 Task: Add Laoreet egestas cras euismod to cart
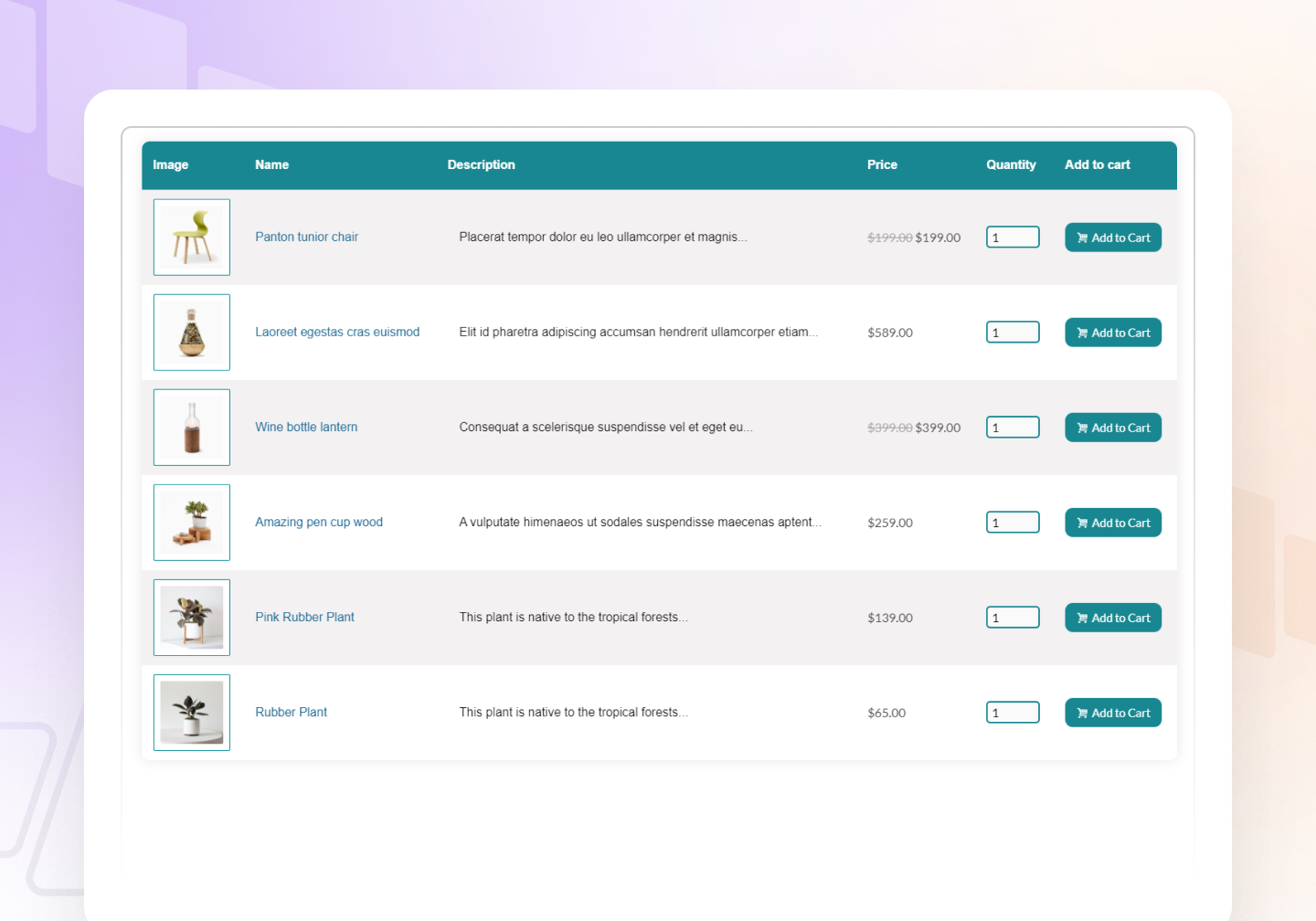1113,333
